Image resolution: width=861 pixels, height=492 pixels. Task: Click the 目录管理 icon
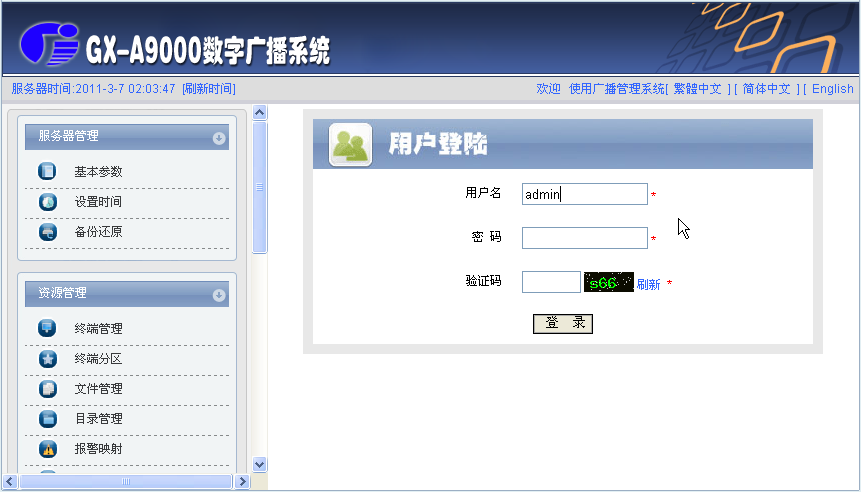pyautogui.click(x=48, y=418)
